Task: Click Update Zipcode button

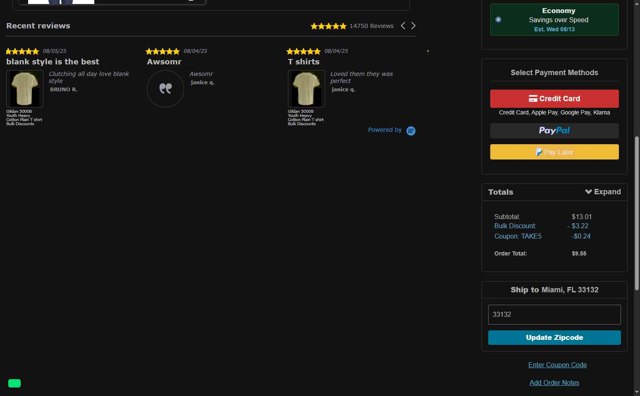Action: pos(554,338)
